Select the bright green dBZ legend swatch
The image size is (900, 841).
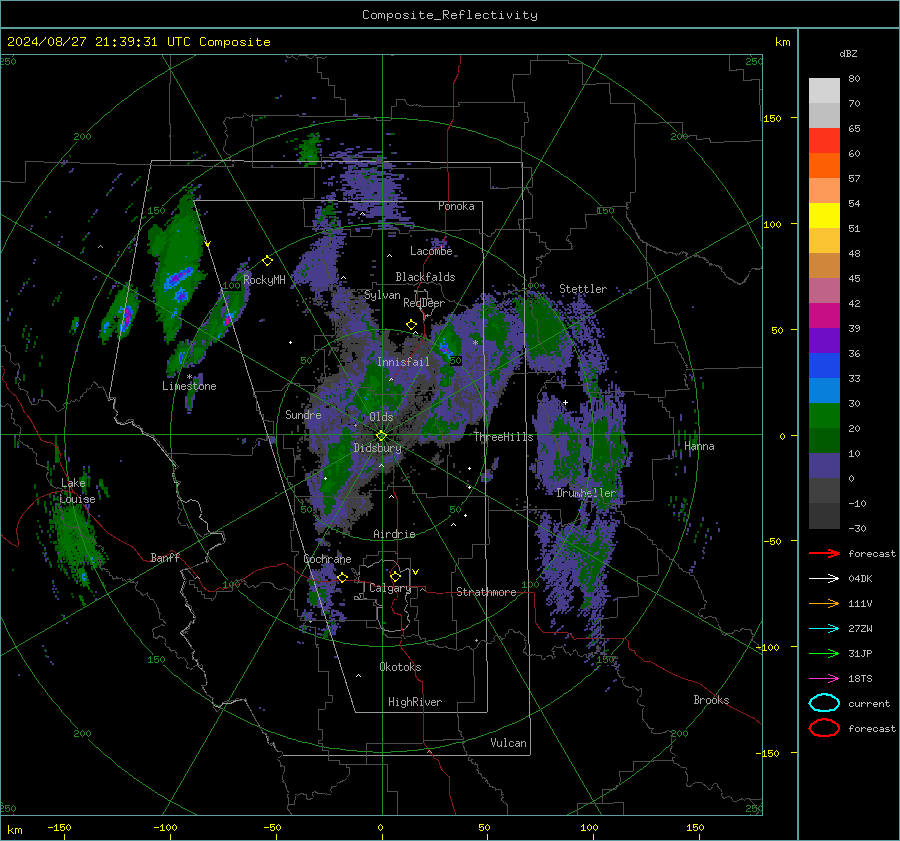[x=824, y=416]
